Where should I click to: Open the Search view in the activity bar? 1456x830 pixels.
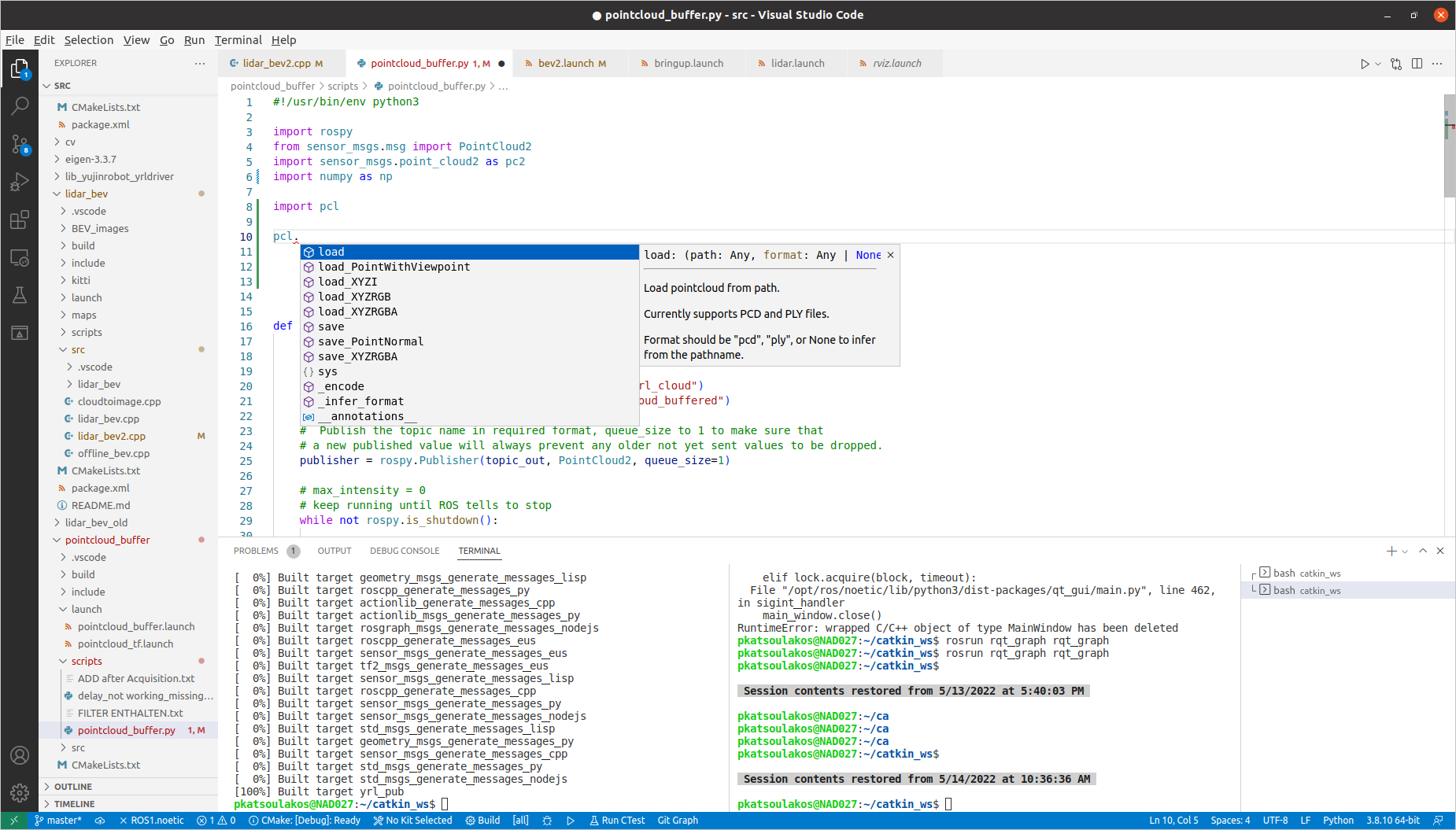click(20, 105)
